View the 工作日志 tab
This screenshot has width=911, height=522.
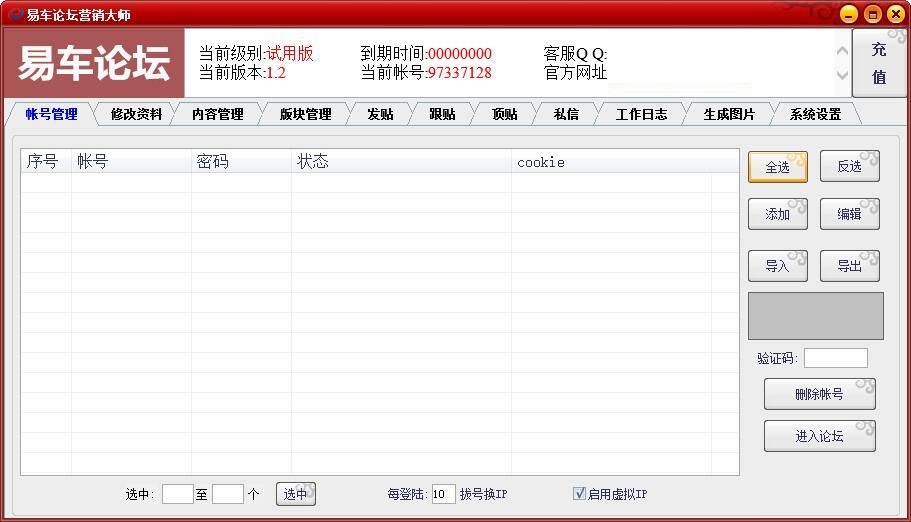coord(641,114)
